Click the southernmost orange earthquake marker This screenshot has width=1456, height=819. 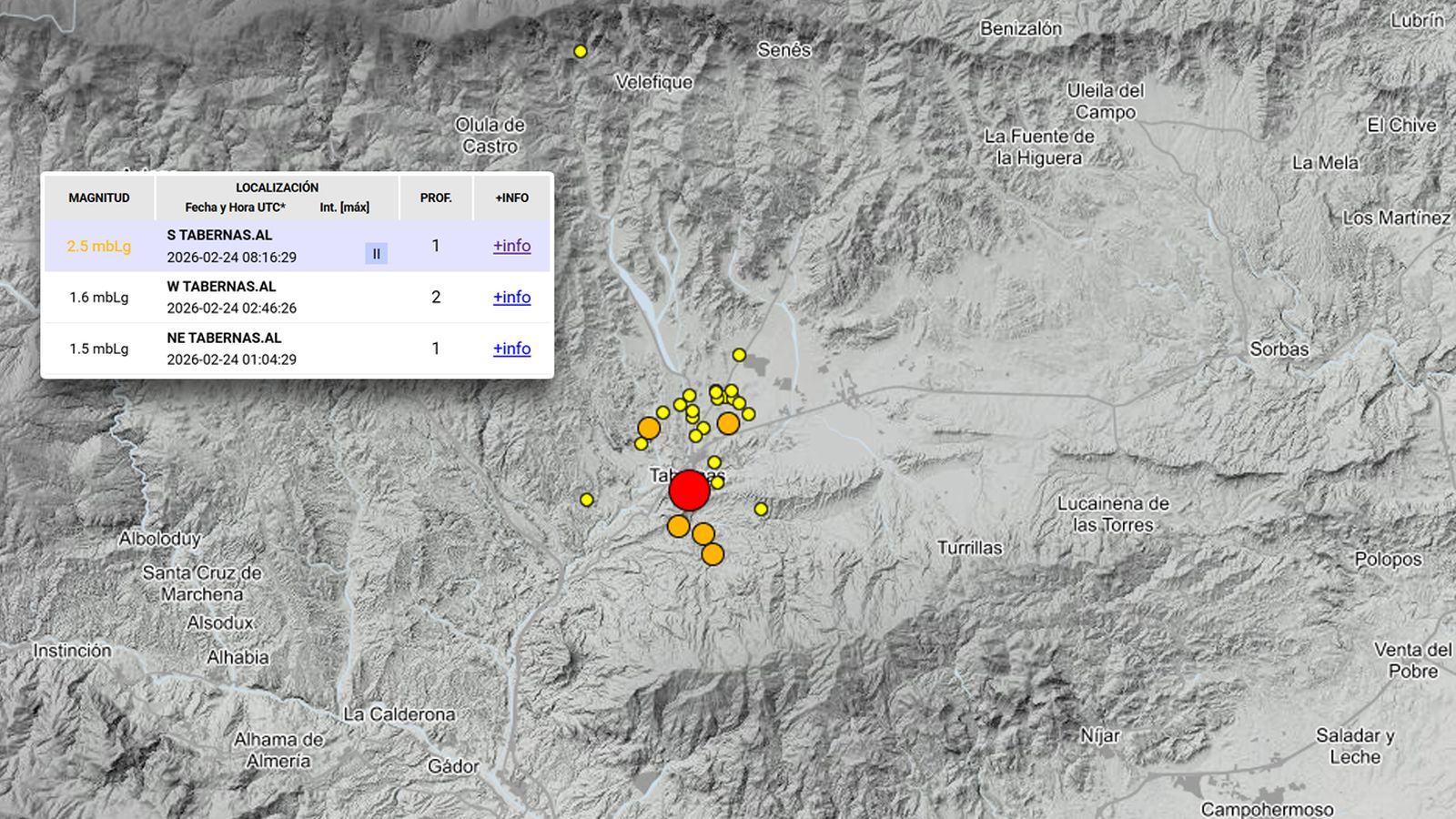pyautogui.click(x=713, y=555)
